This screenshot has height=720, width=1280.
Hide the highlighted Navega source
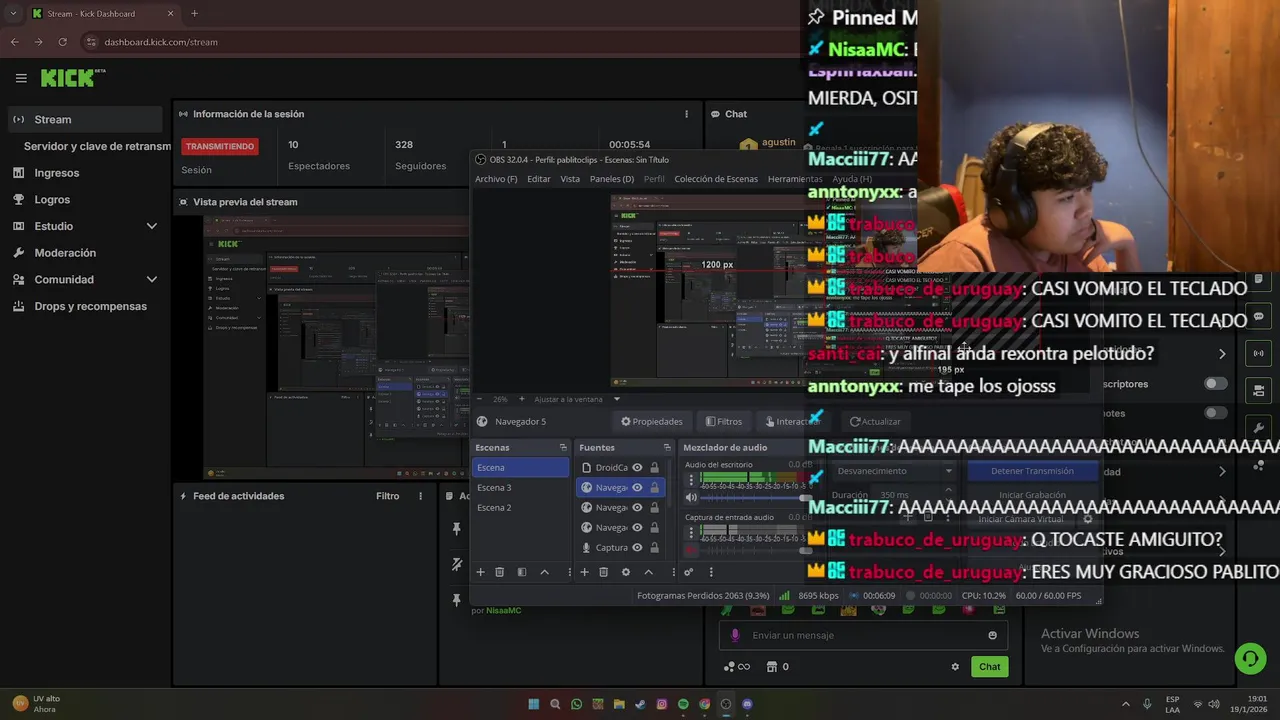pyautogui.click(x=637, y=487)
